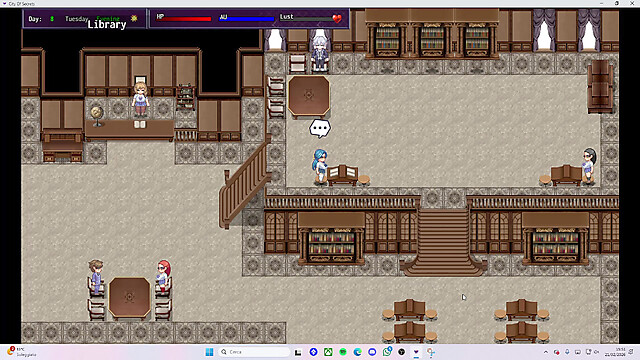The height and width of the screenshot is (360, 640).
Task: Open the notification center bell icon
Action: [632, 352]
